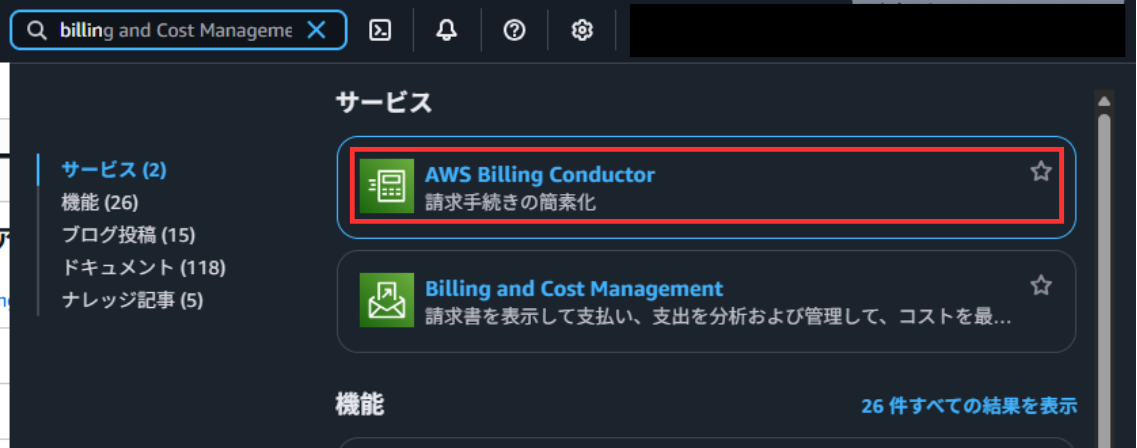Open the CloudShell terminal icon
This screenshot has height=448, width=1137.
pyautogui.click(x=380, y=31)
